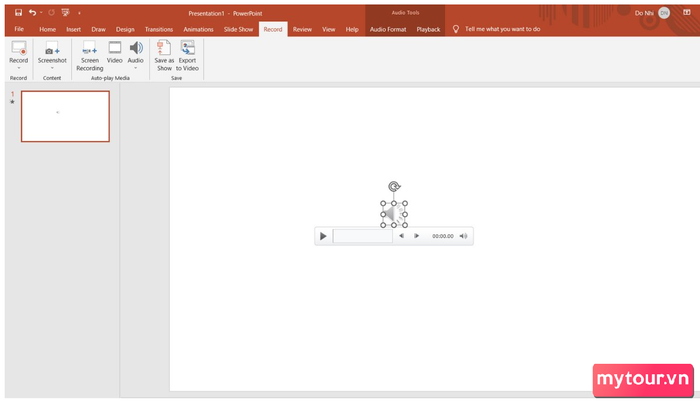
Task: Move back 0.25 seconds in audio
Action: [x=401, y=236]
